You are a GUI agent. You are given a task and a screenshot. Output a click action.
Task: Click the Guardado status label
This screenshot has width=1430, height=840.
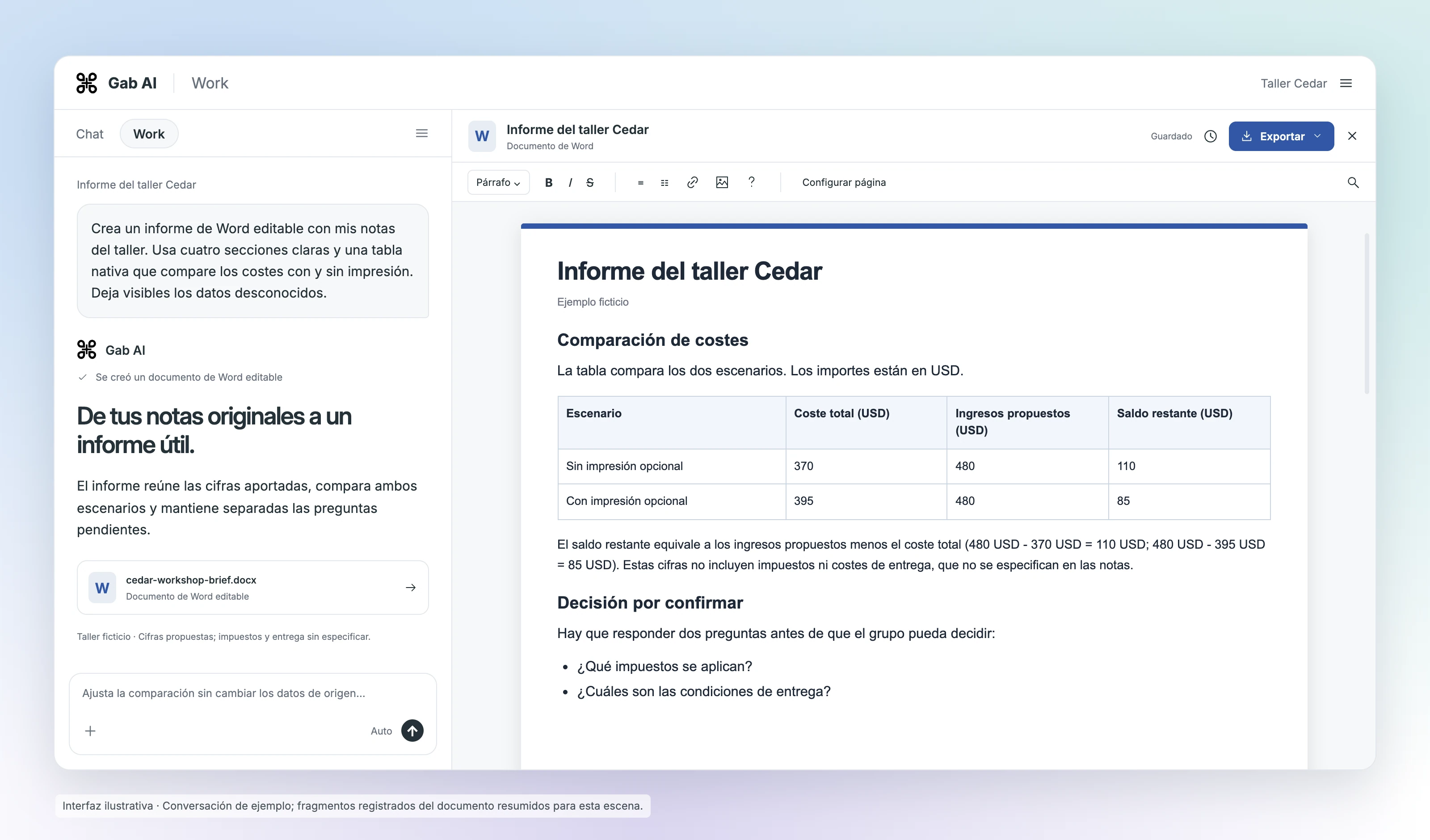click(1171, 136)
